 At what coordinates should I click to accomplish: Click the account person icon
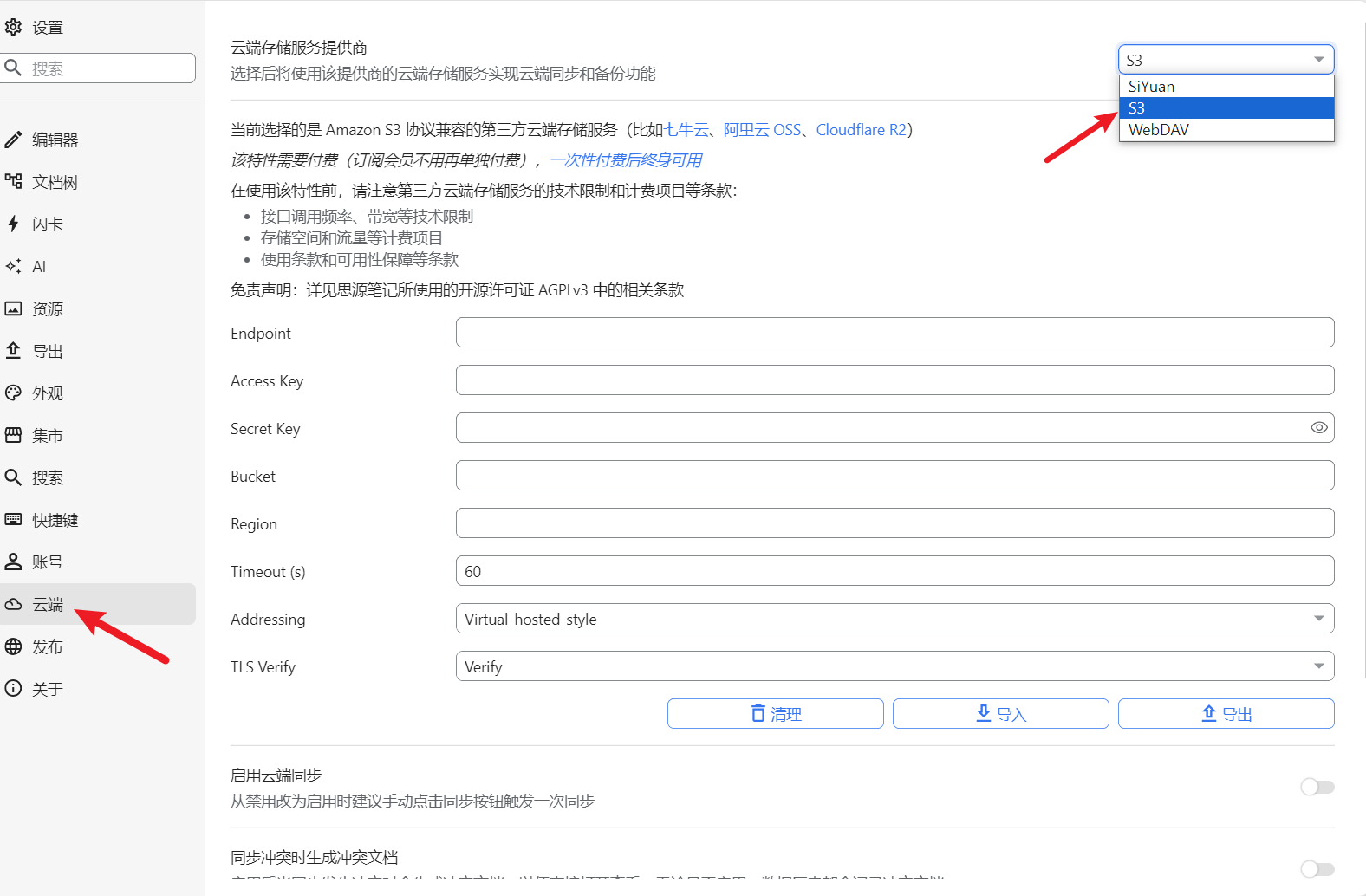[x=13, y=562]
